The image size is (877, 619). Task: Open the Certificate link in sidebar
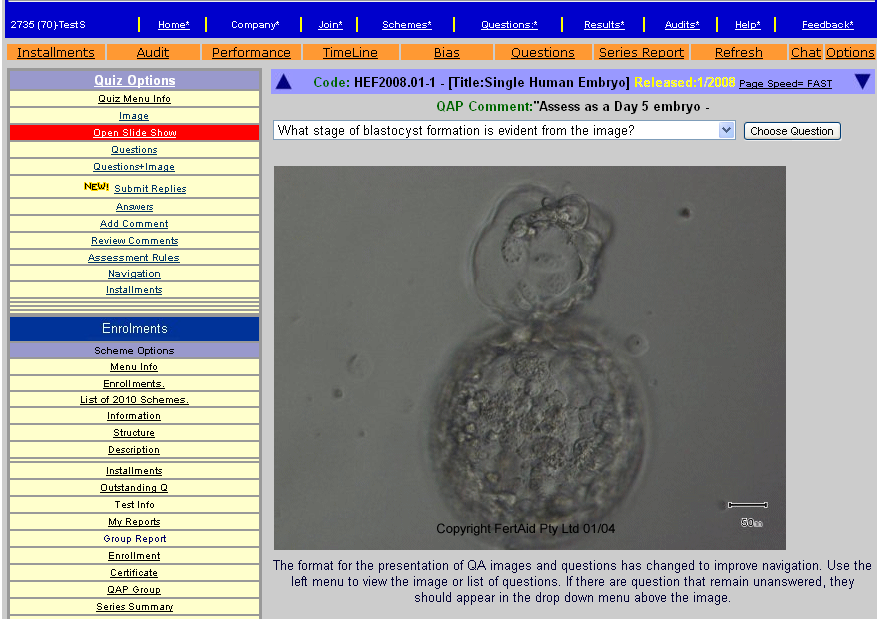[134, 573]
